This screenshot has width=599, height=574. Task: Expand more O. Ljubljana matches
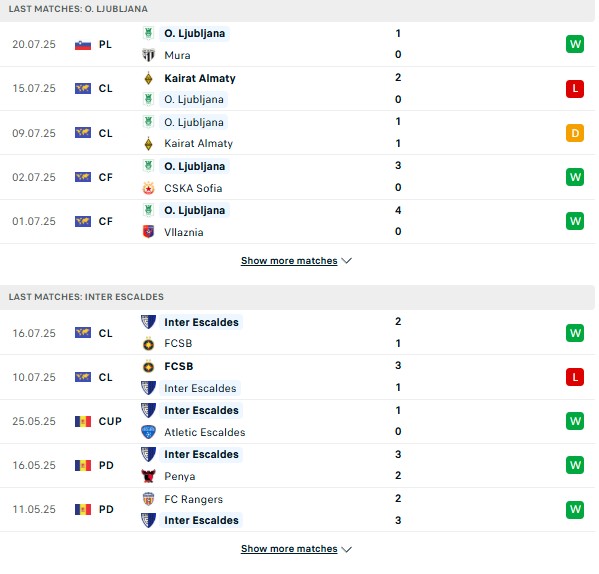(289, 260)
